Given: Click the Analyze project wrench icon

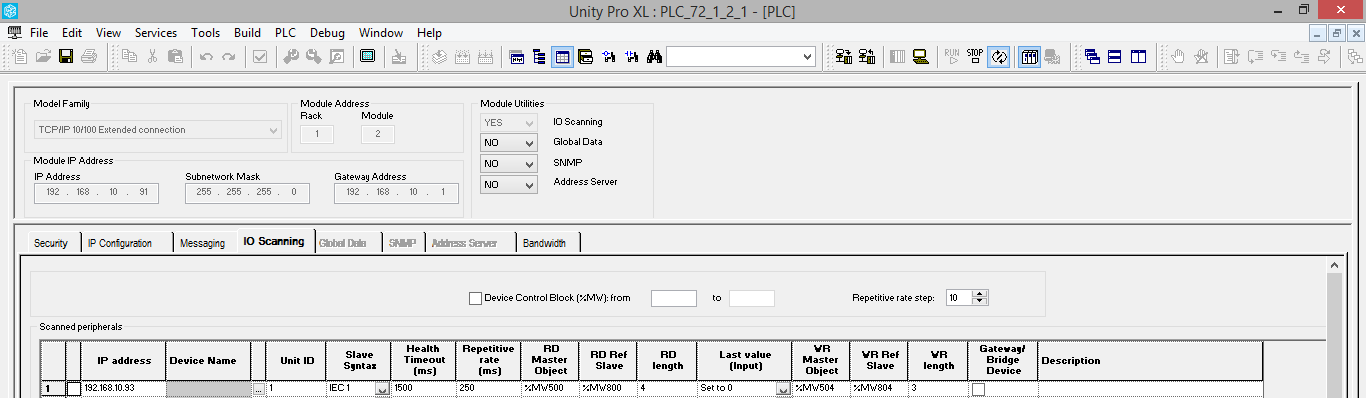Looking at the screenshot, I should (x=291, y=57).
